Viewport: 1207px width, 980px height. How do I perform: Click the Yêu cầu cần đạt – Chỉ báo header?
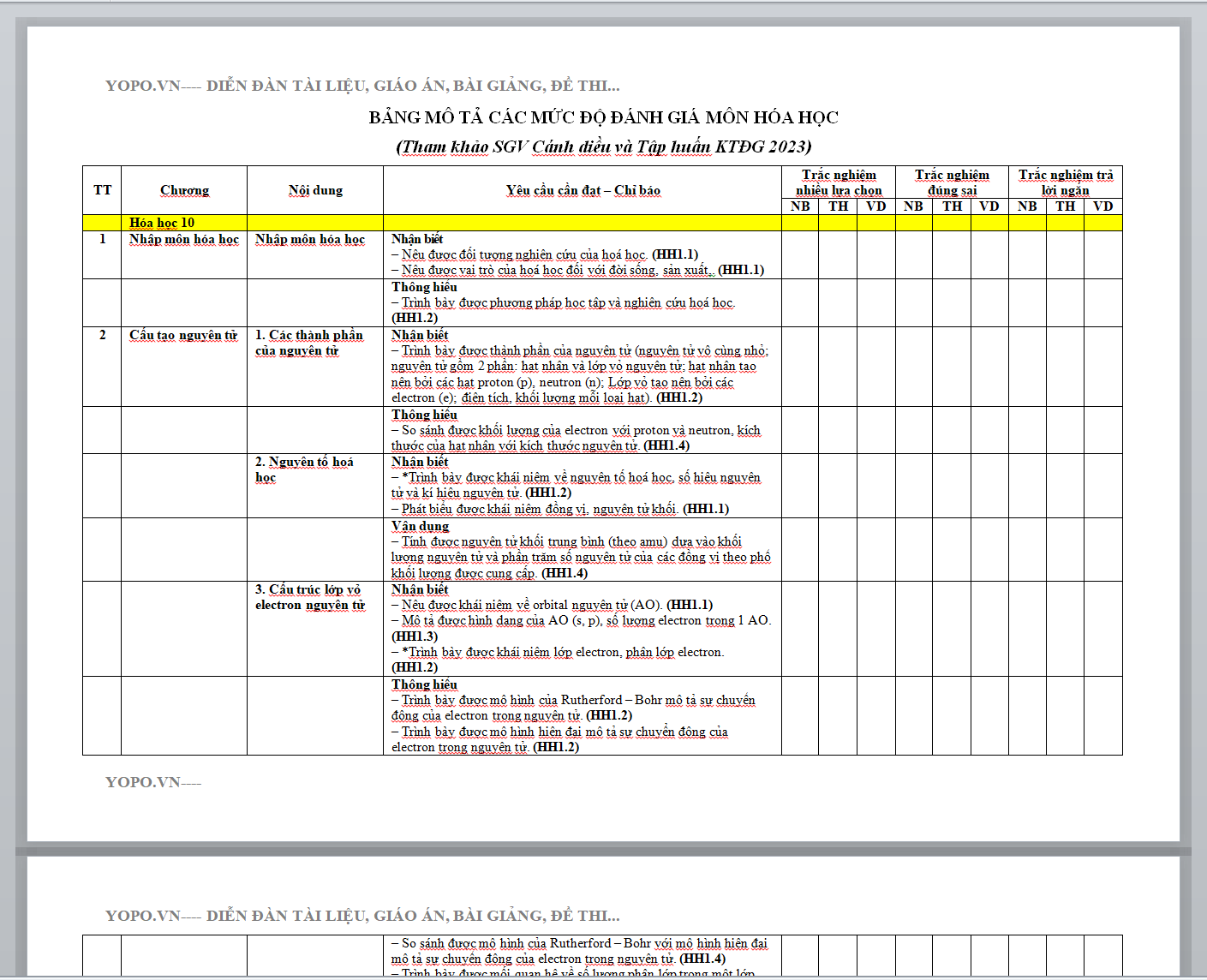point(583,190)
